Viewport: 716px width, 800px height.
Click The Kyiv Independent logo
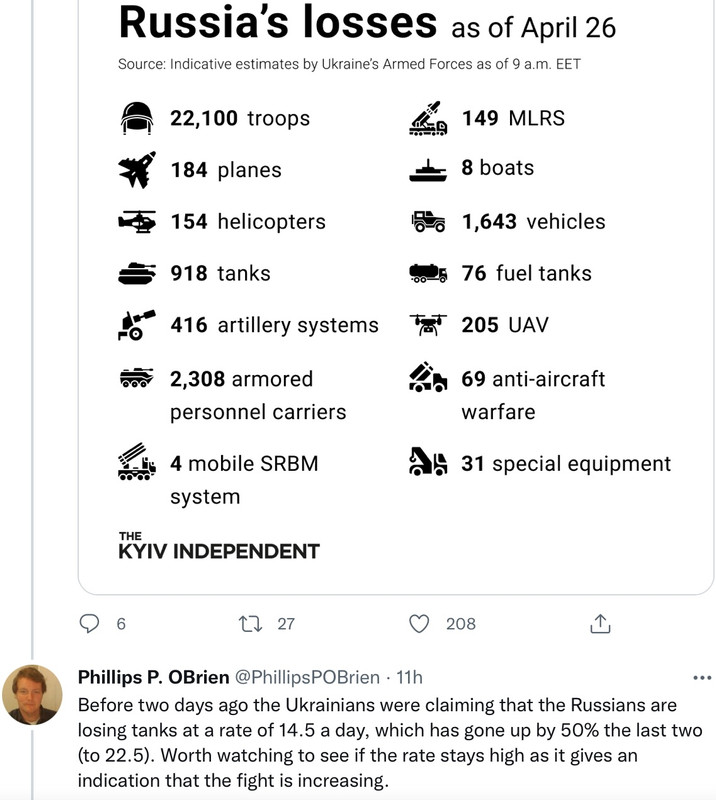pyautogui.click(x=218, y=546)
